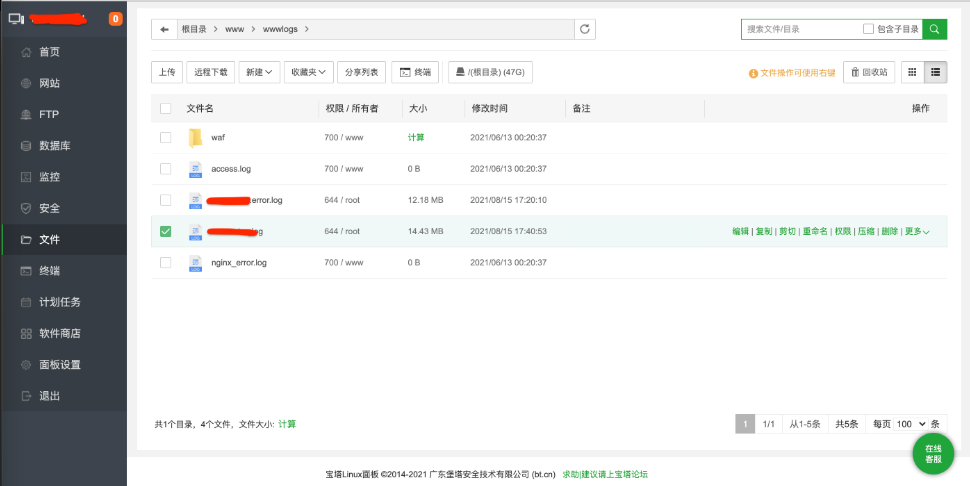
Task: Open the 收藏夹 favorites dropdown
Action: coord(309,72)
